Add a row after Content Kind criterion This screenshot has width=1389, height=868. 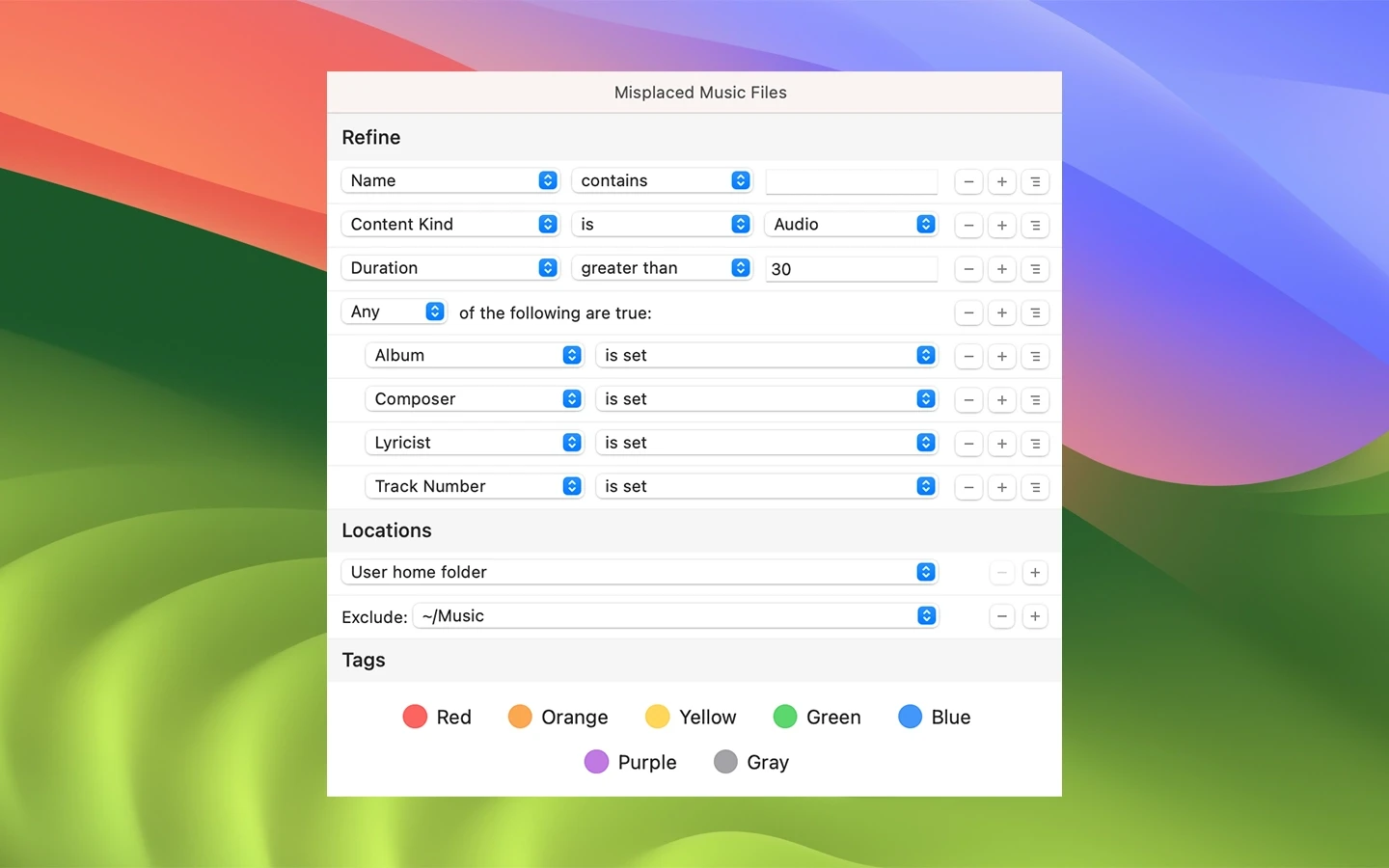pos(1001,226)
